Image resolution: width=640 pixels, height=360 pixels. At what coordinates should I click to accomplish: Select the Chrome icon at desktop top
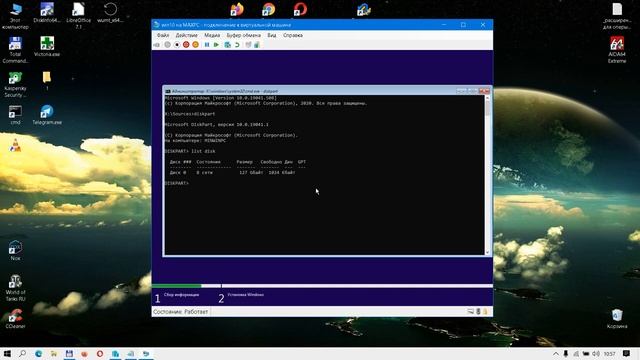[268, 9]
